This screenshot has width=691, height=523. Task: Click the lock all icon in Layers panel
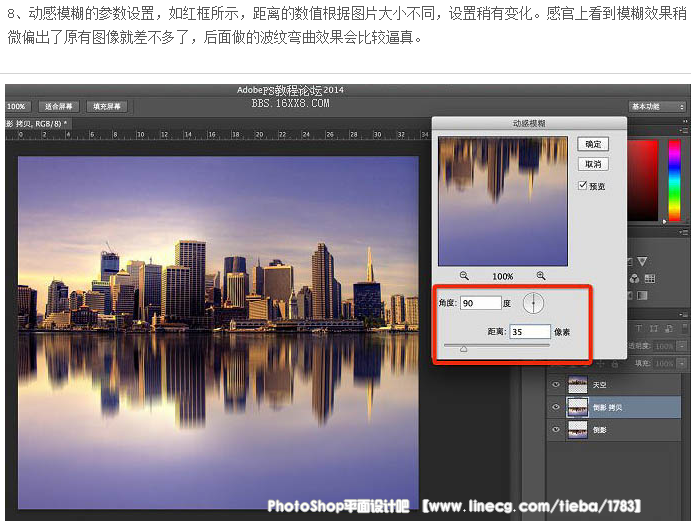pos(615,364)
